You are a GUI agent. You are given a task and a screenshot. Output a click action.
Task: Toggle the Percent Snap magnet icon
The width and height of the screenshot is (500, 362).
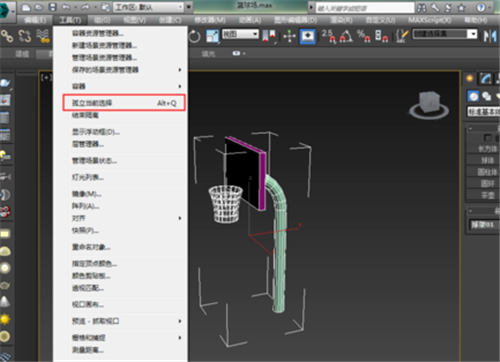pos(363,36)
